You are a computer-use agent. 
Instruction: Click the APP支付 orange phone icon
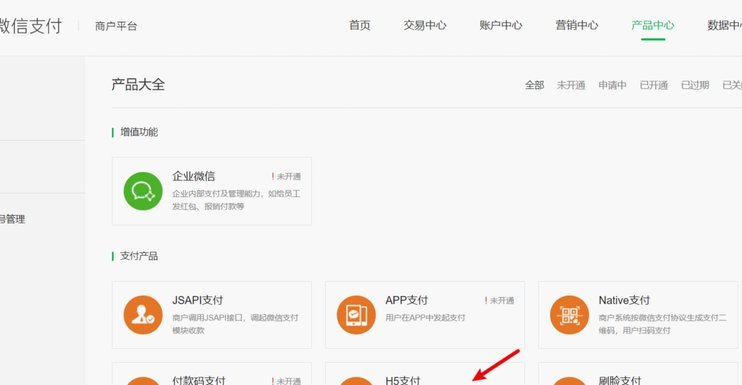356,315
